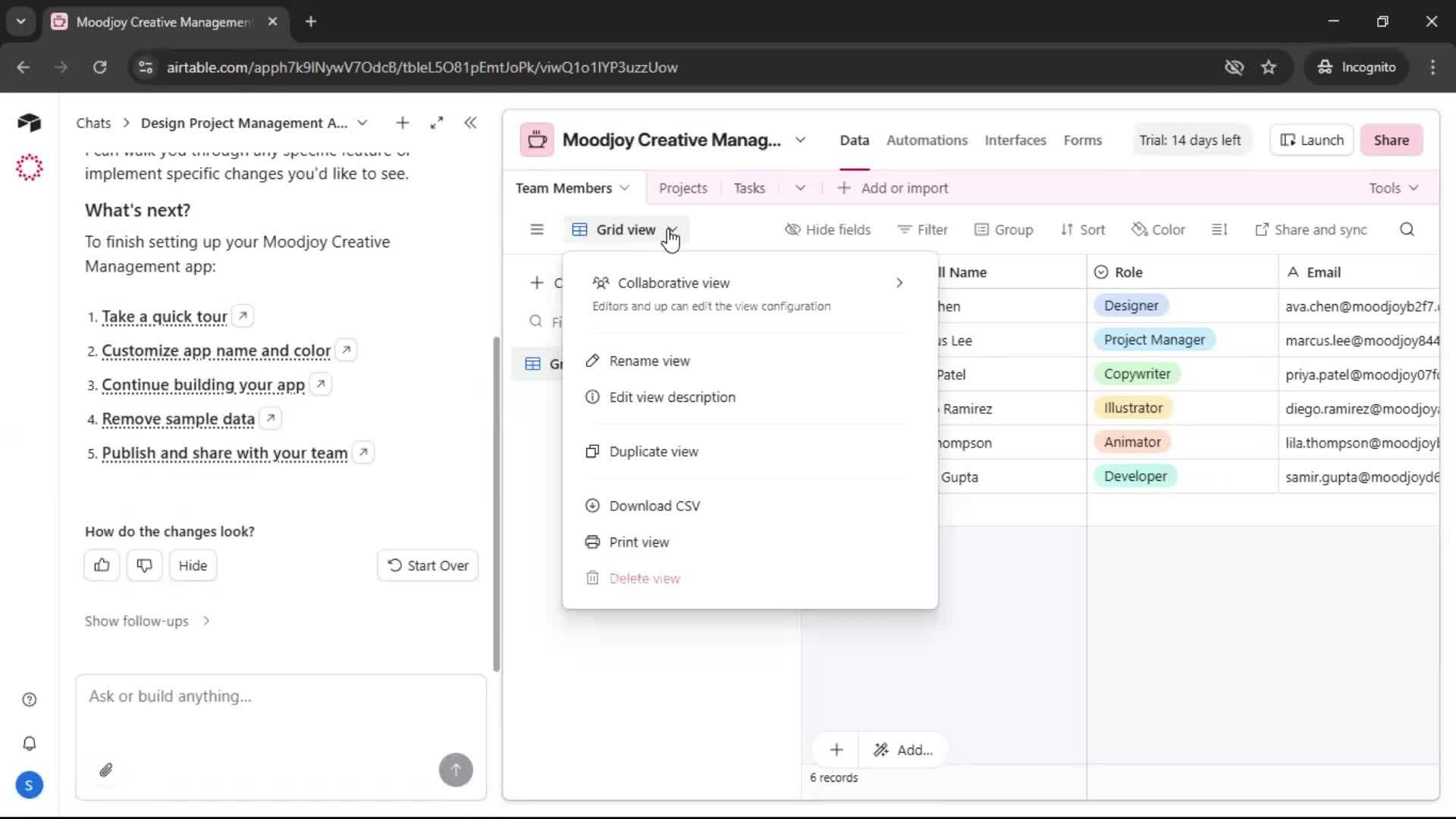Toggle the views sidebar hamburger icon
The image size is (1456, 819).
537,230
